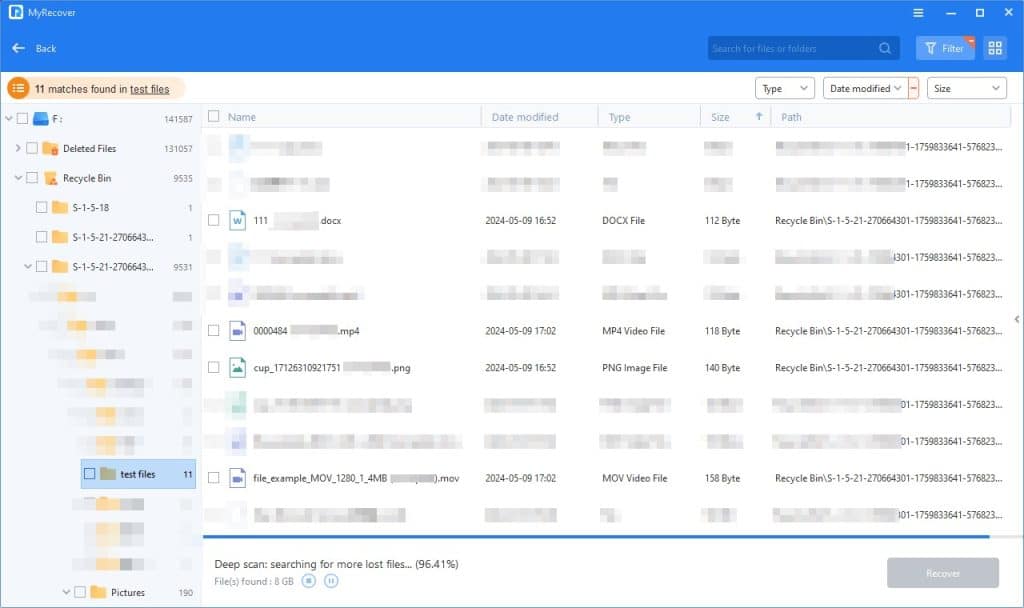This screenshot has width=1024, height=608.
Task: Stop the deep scan
Action: pyautogui.click(x=309, y=581)
